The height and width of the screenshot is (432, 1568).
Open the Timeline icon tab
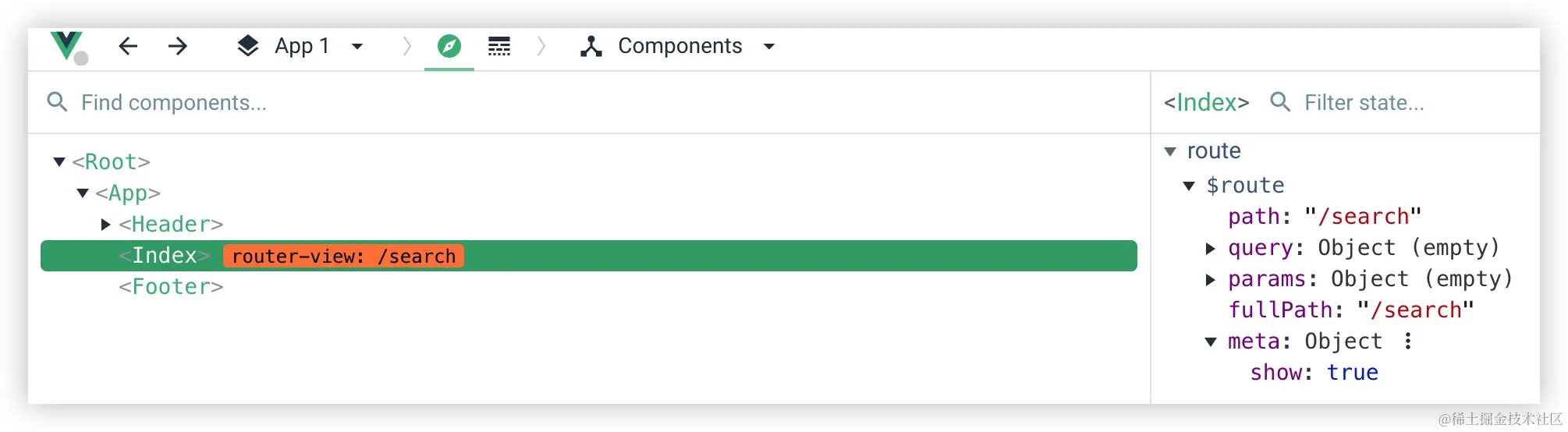click(x=499, y=46)
